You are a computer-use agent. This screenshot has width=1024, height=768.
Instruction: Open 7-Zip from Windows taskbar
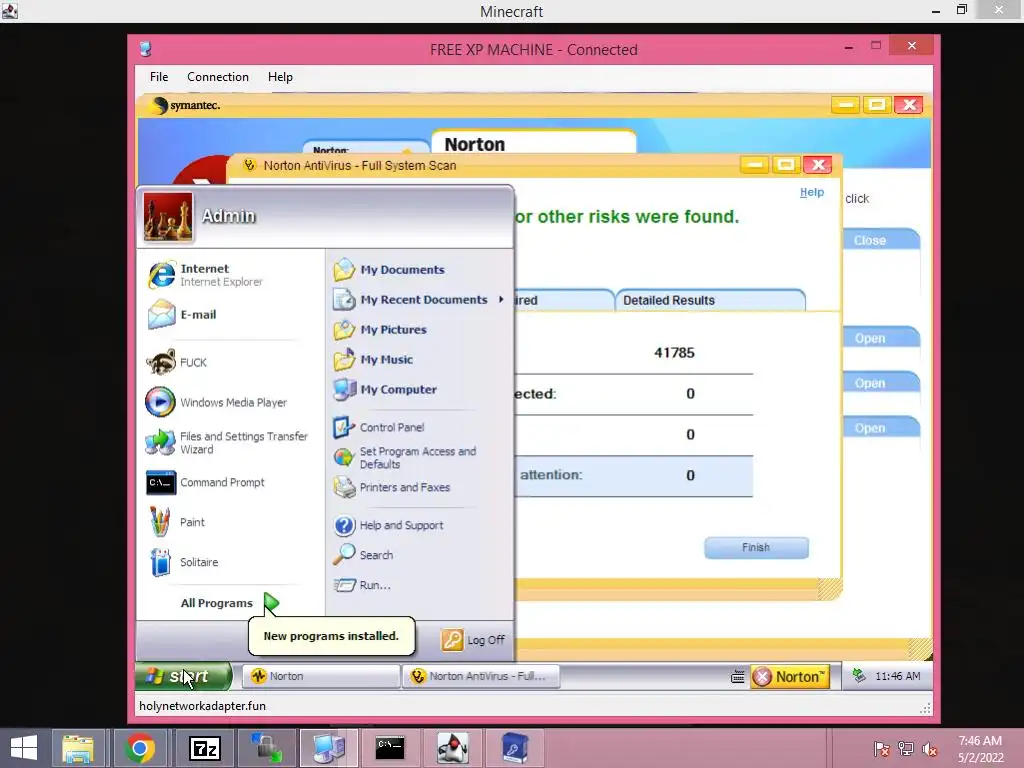(x=204, y=748)
